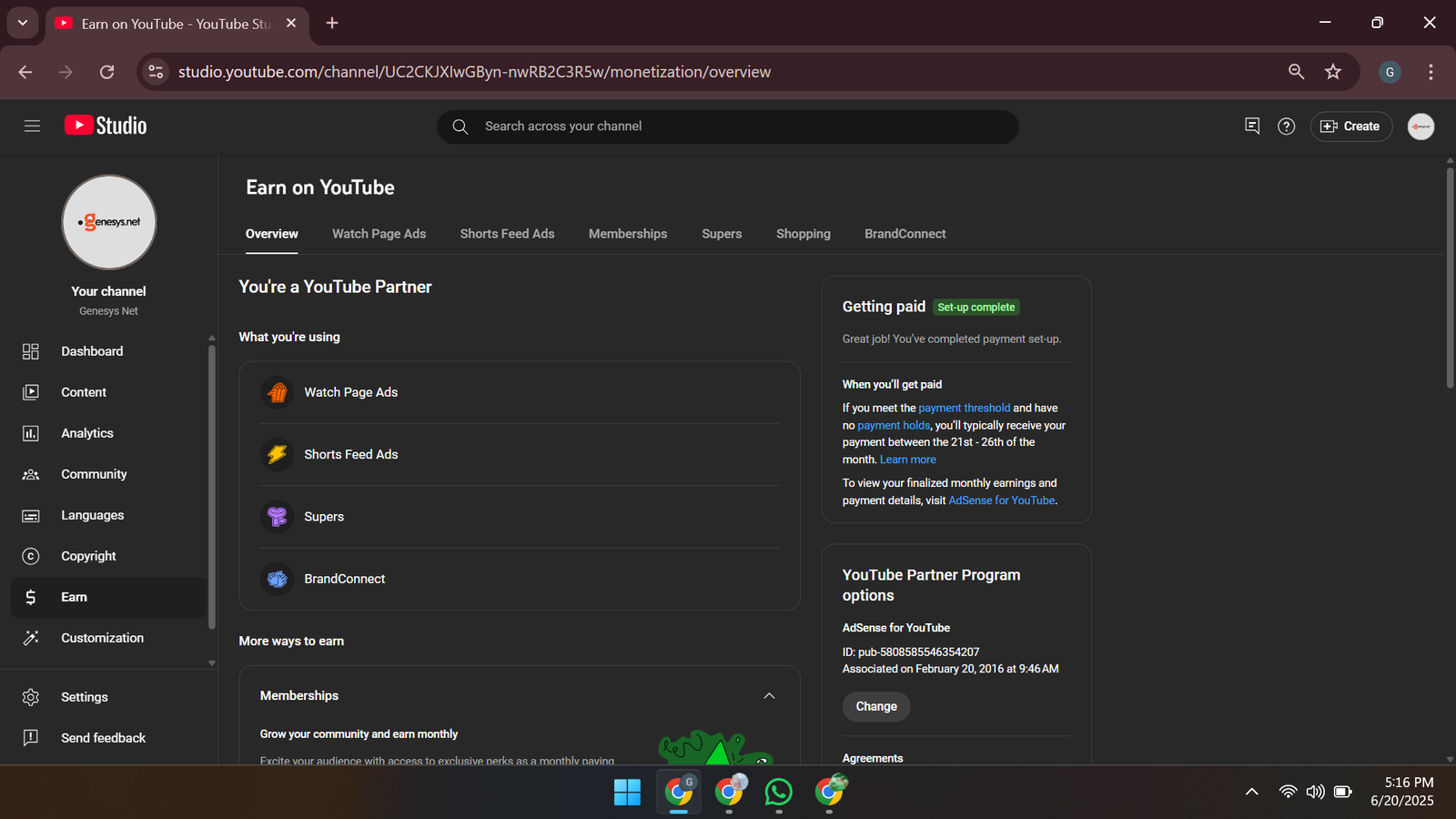Open the Help question mark icon
The height and width of the screenshot is (819, 1456).
pos(1286,126)
